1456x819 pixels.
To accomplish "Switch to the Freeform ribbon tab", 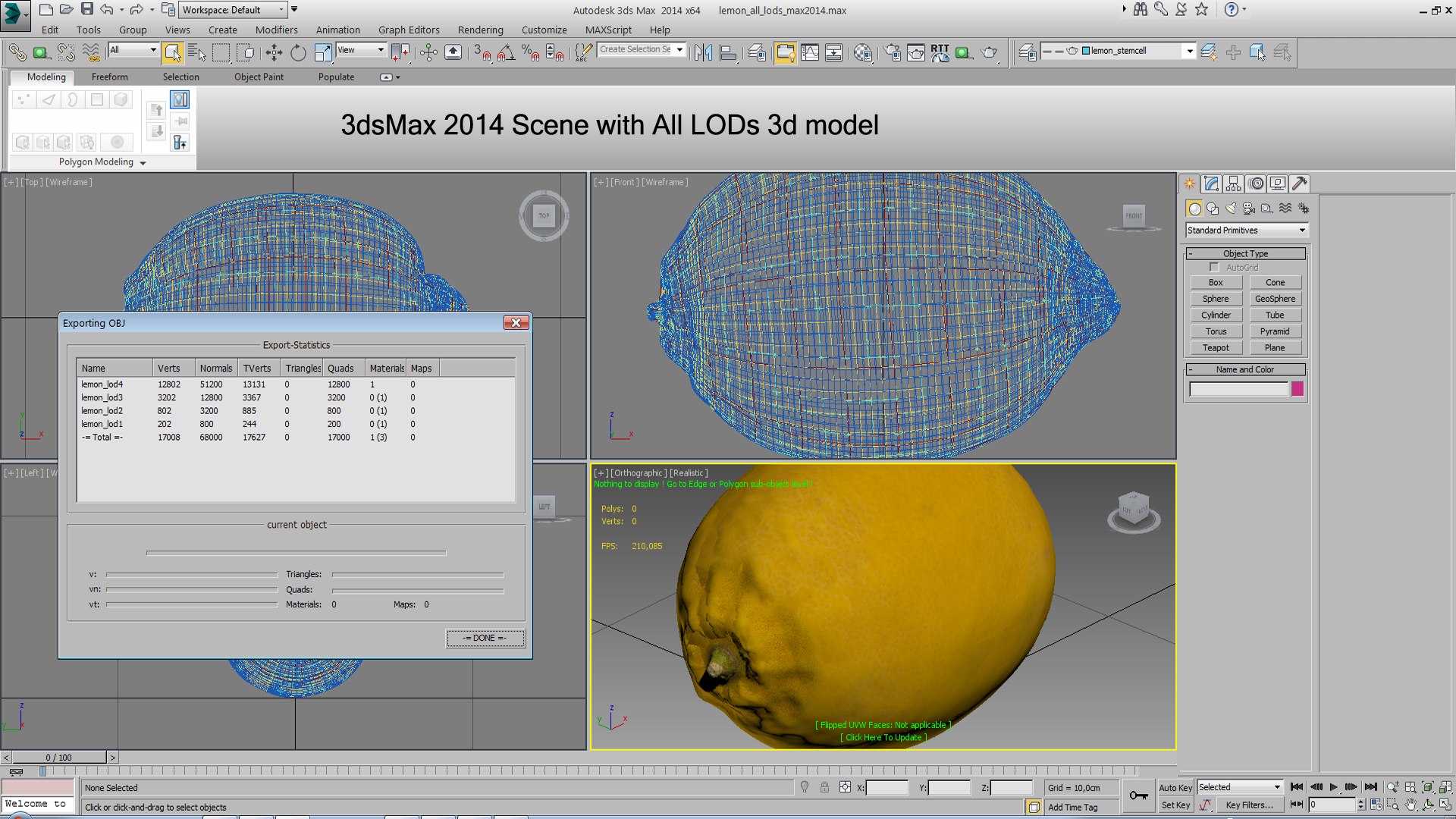I will 110,77.
